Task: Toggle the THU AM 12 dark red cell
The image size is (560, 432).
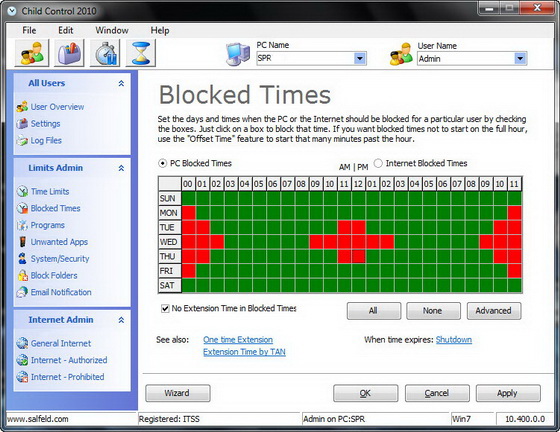Action: pos(359,256)
